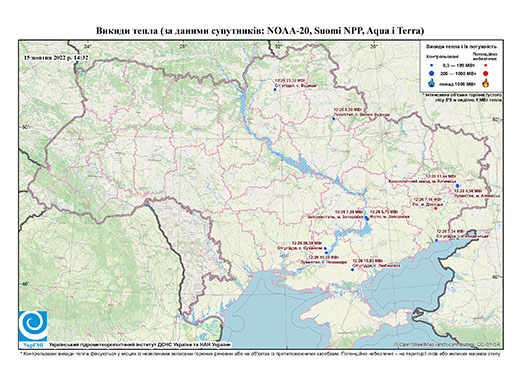Click the large red legend circle

click(x=486, y=73)
